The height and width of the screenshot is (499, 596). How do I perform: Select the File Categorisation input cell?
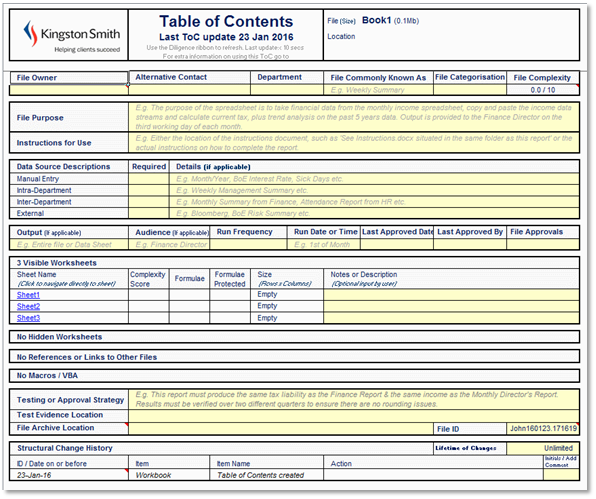[x=470, y=90]
